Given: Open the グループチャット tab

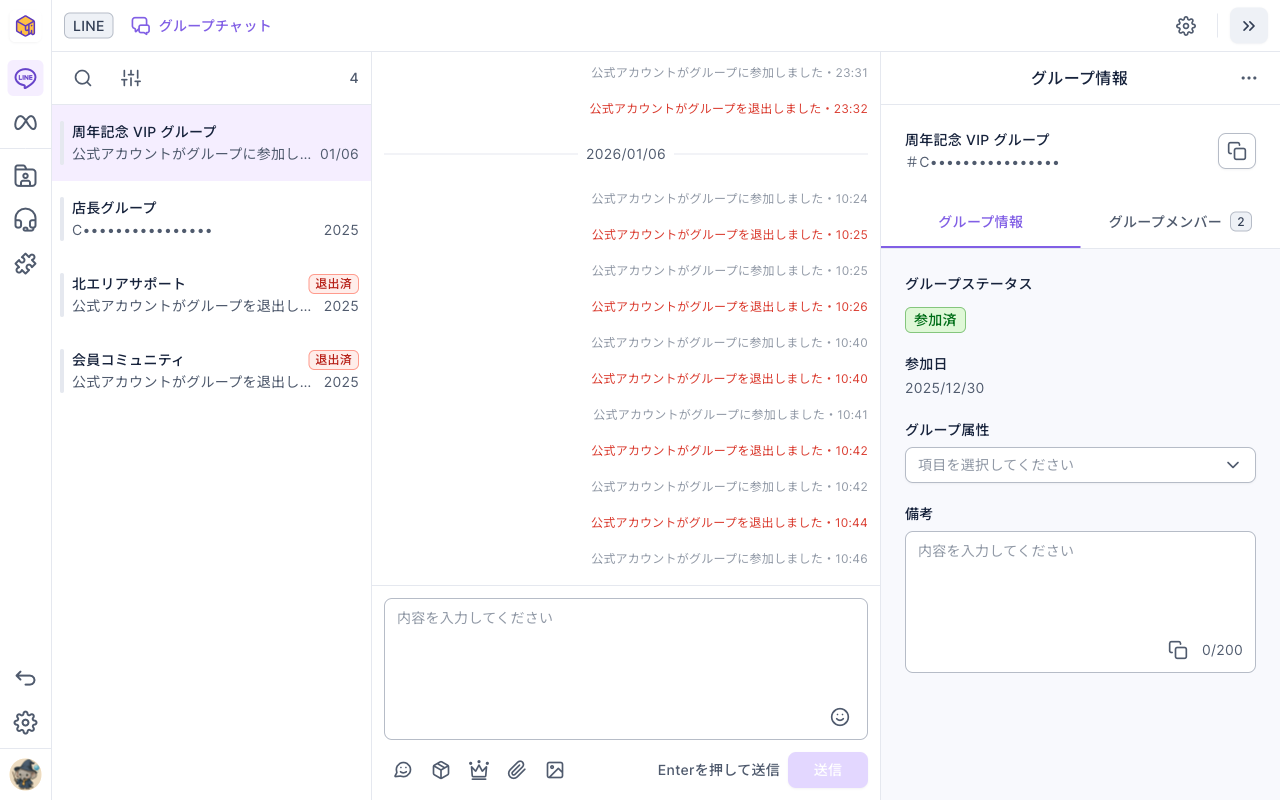Looking at the screenshot, I should (x=202, y=26).
